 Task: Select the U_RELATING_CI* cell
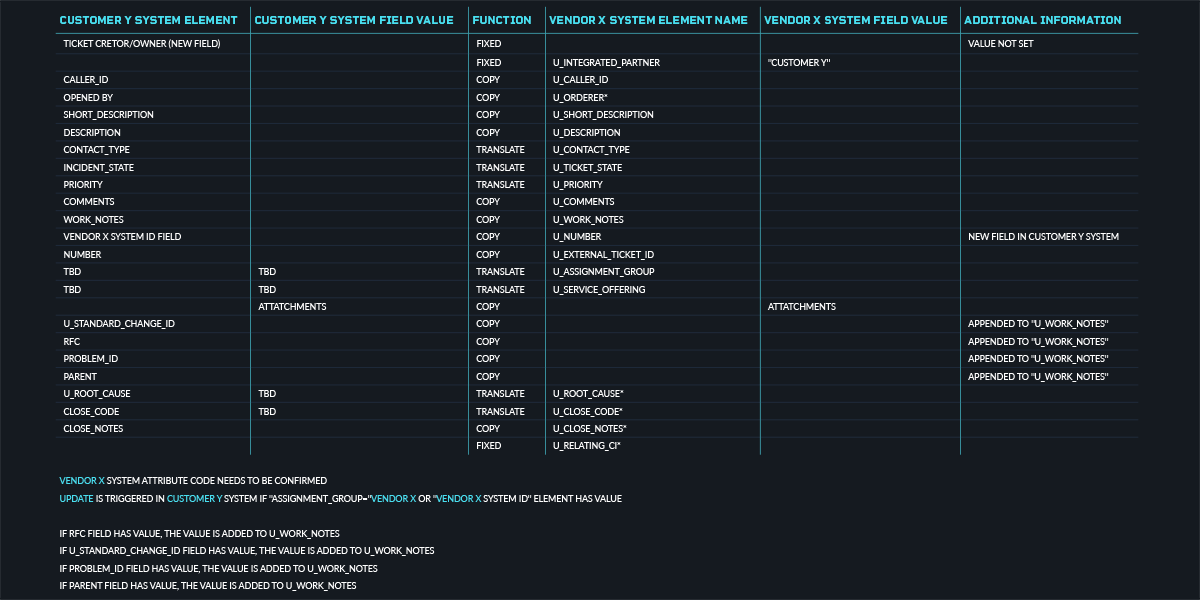(587, 446)
